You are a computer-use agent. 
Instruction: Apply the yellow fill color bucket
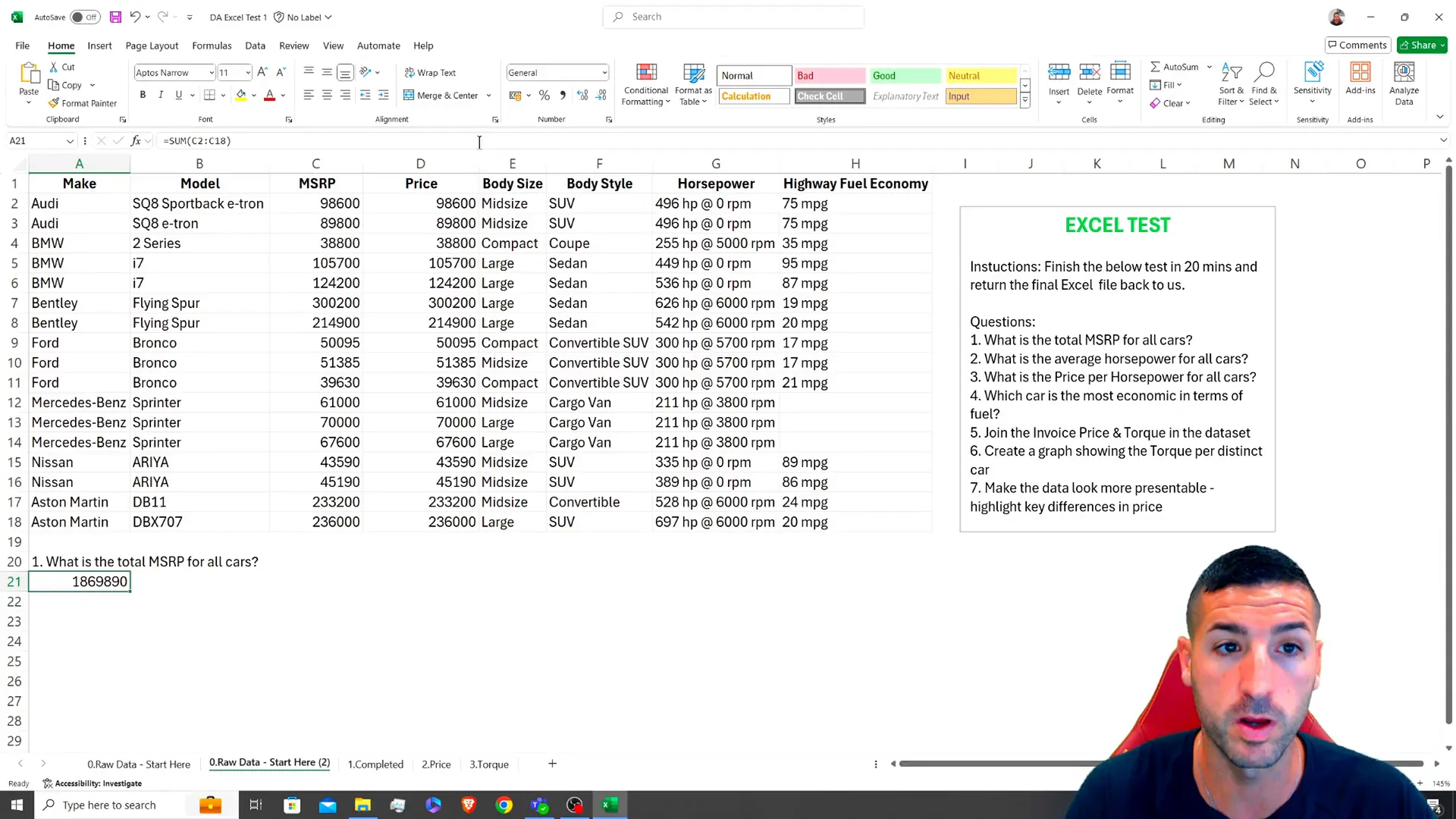[x=241, y=95]
